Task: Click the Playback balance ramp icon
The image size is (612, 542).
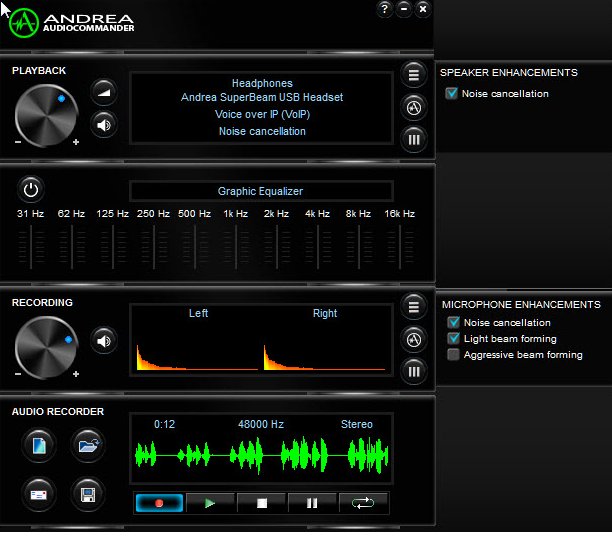Action: click(x=104, y=92)
